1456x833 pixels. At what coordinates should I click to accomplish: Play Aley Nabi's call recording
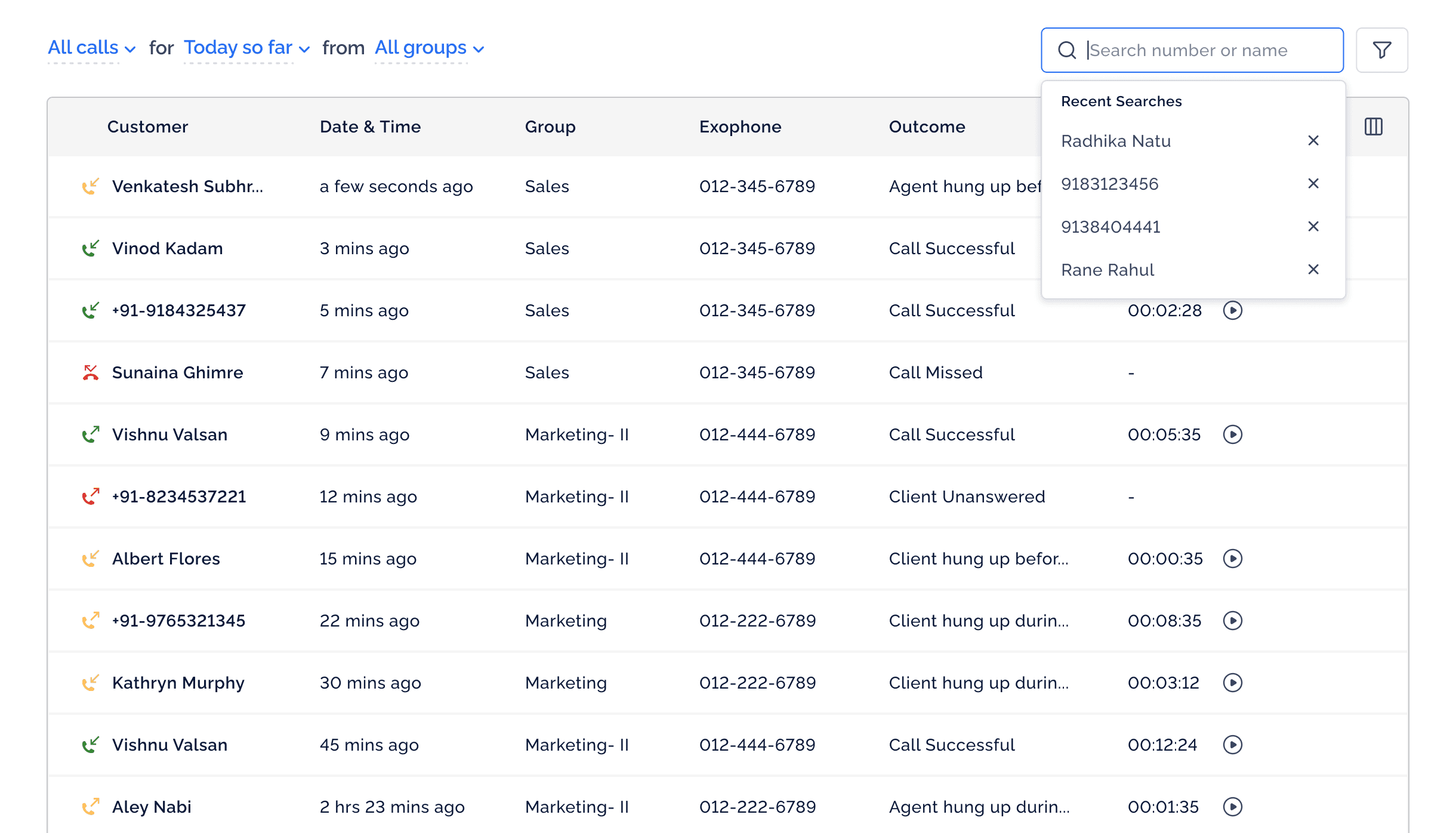(1232, 807)
